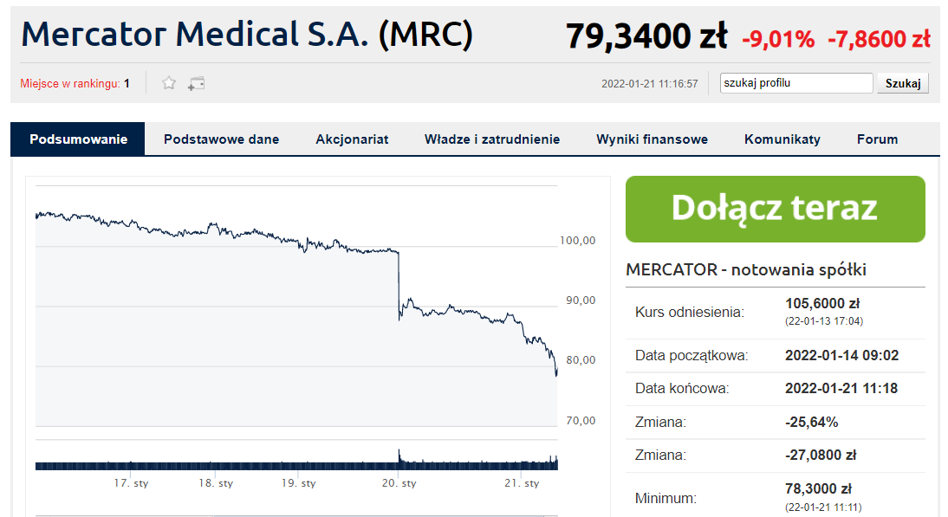Click the green Dołącz teraz button
Screen dimensions: 948x517
pyautogui.click(x=775, y=209)
